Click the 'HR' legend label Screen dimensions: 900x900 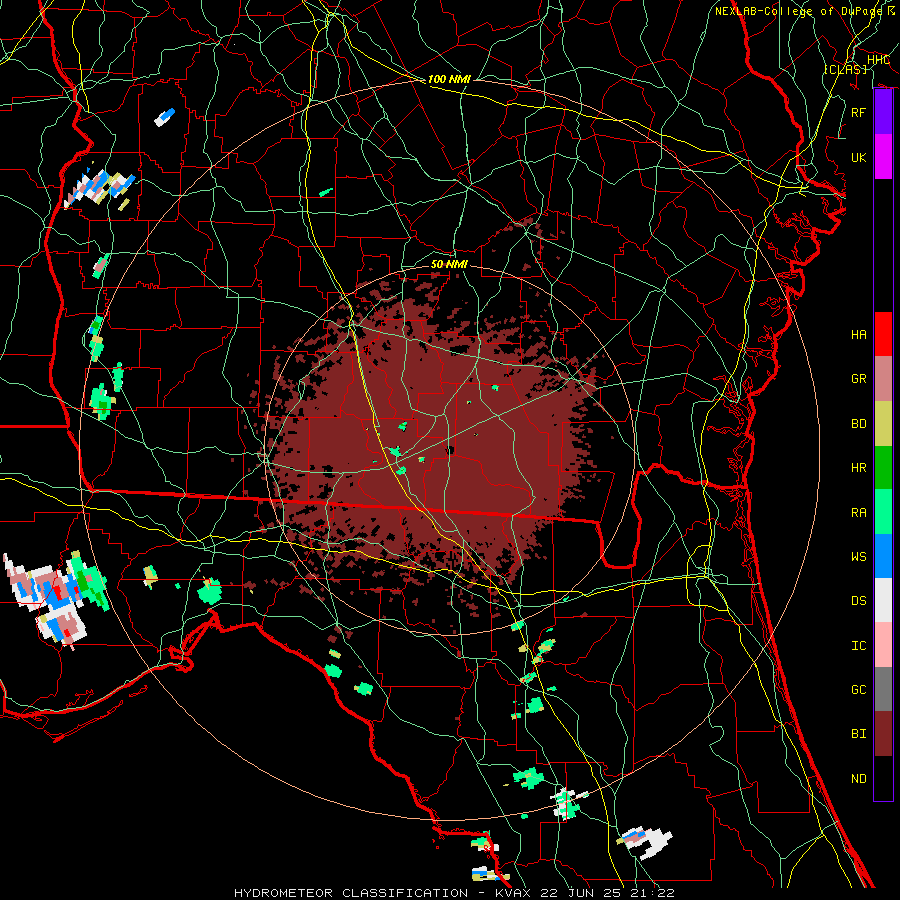point(858,468)
